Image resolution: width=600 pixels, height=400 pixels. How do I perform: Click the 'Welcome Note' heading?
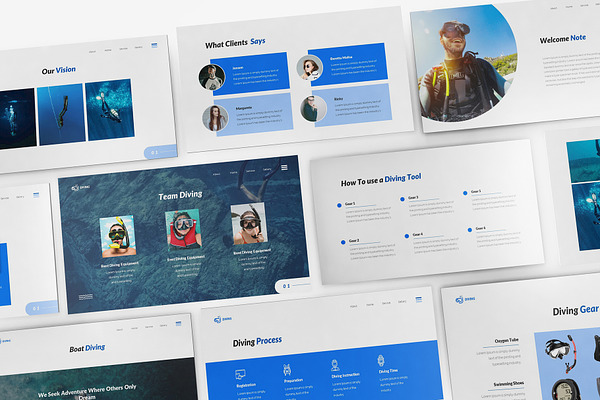tap(562, 39)
